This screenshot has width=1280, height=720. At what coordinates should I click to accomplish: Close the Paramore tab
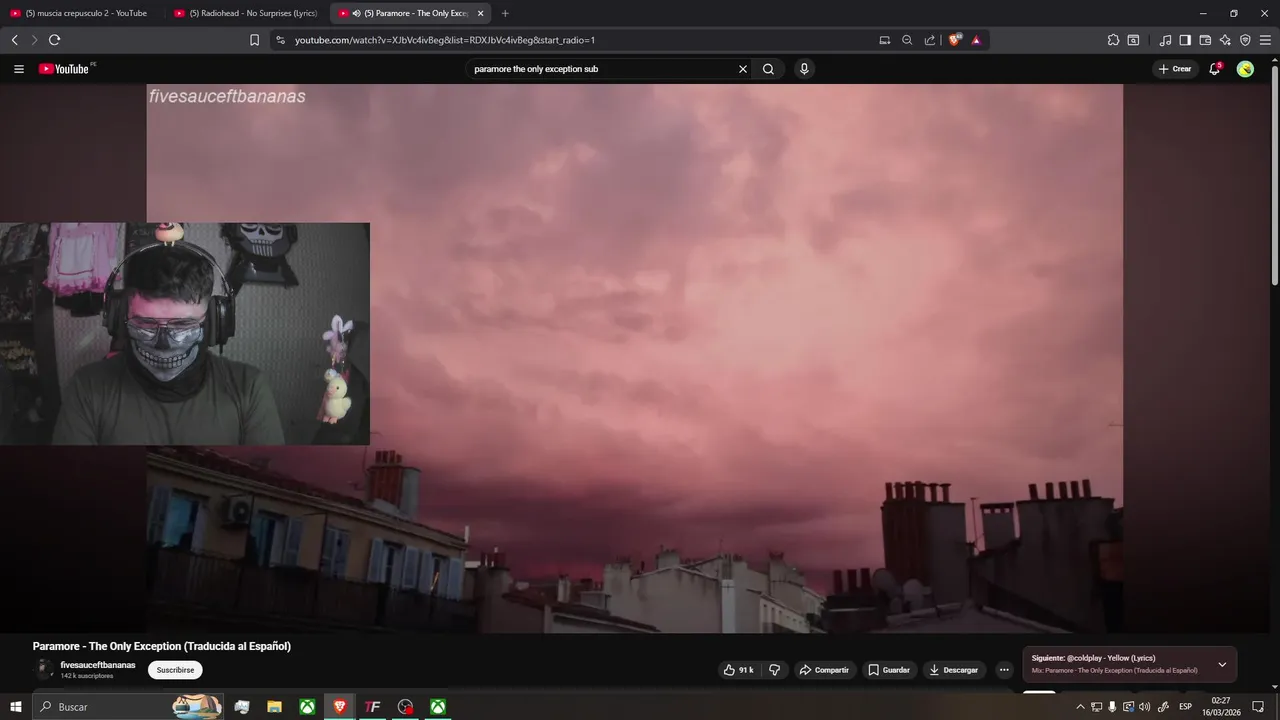[x=480, y=13]
